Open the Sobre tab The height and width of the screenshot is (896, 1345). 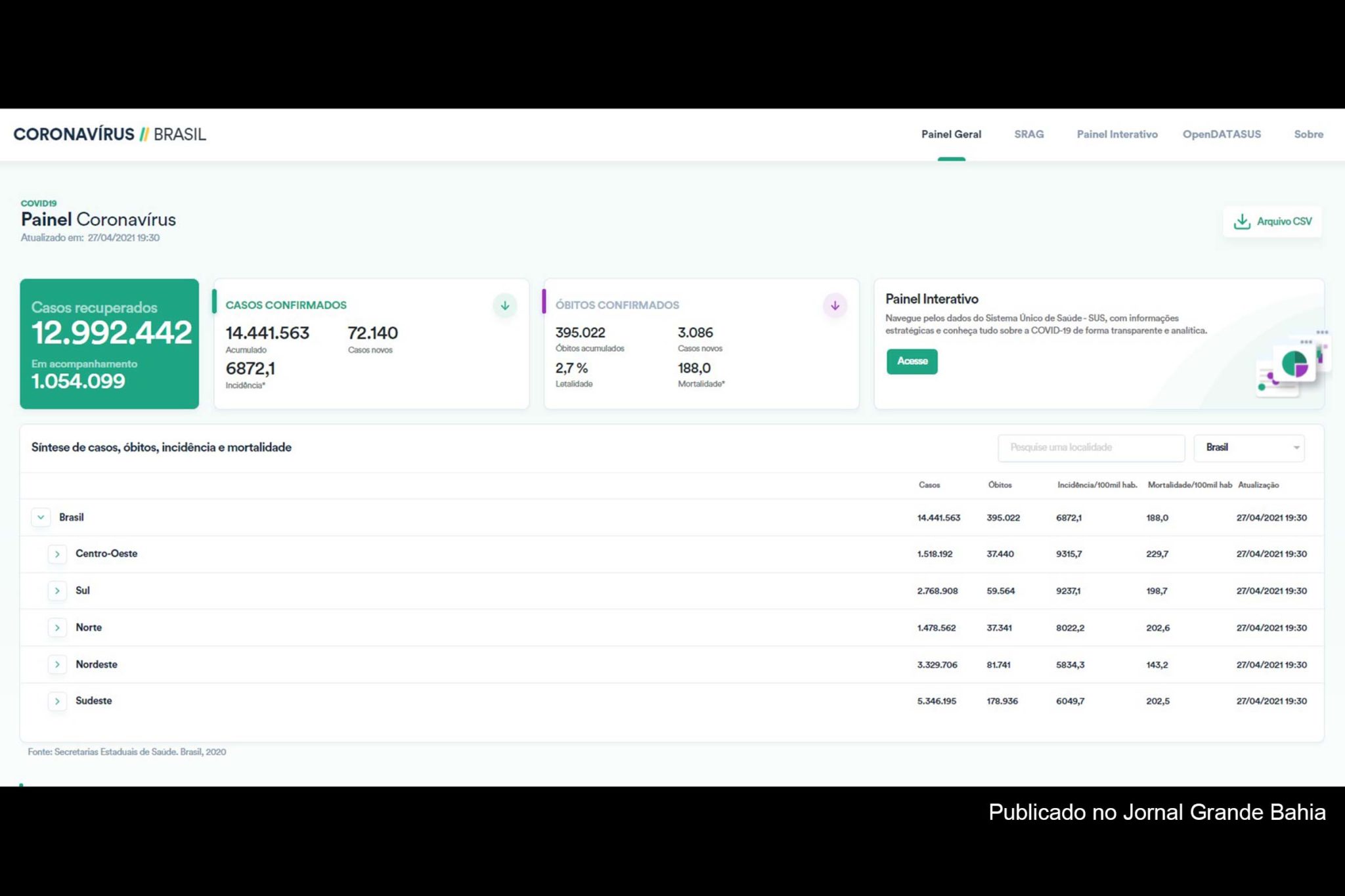[1308, 135]
